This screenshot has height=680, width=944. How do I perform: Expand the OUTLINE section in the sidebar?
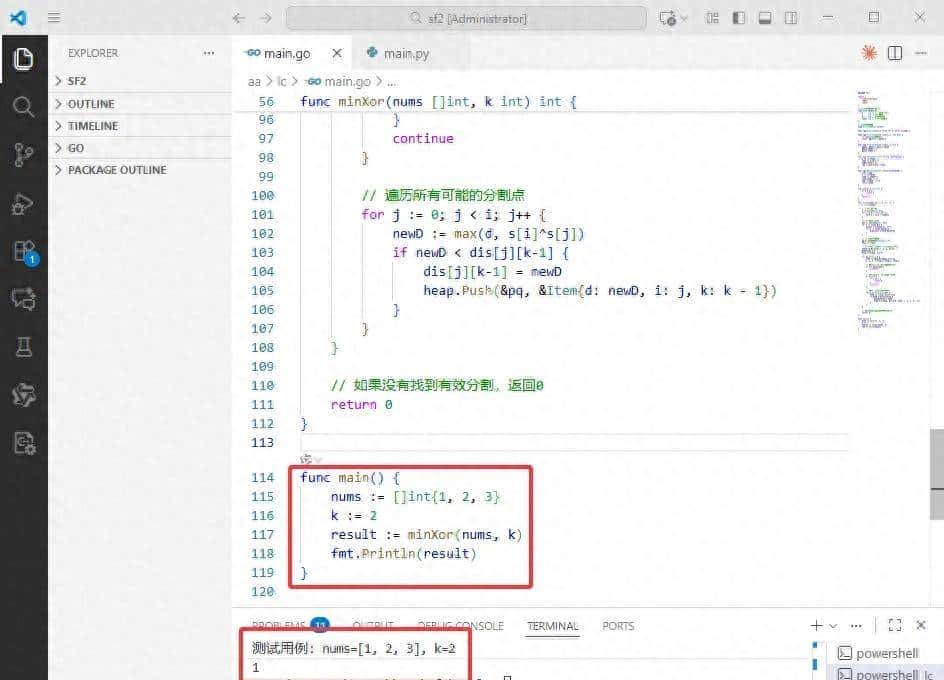point(90,103)
